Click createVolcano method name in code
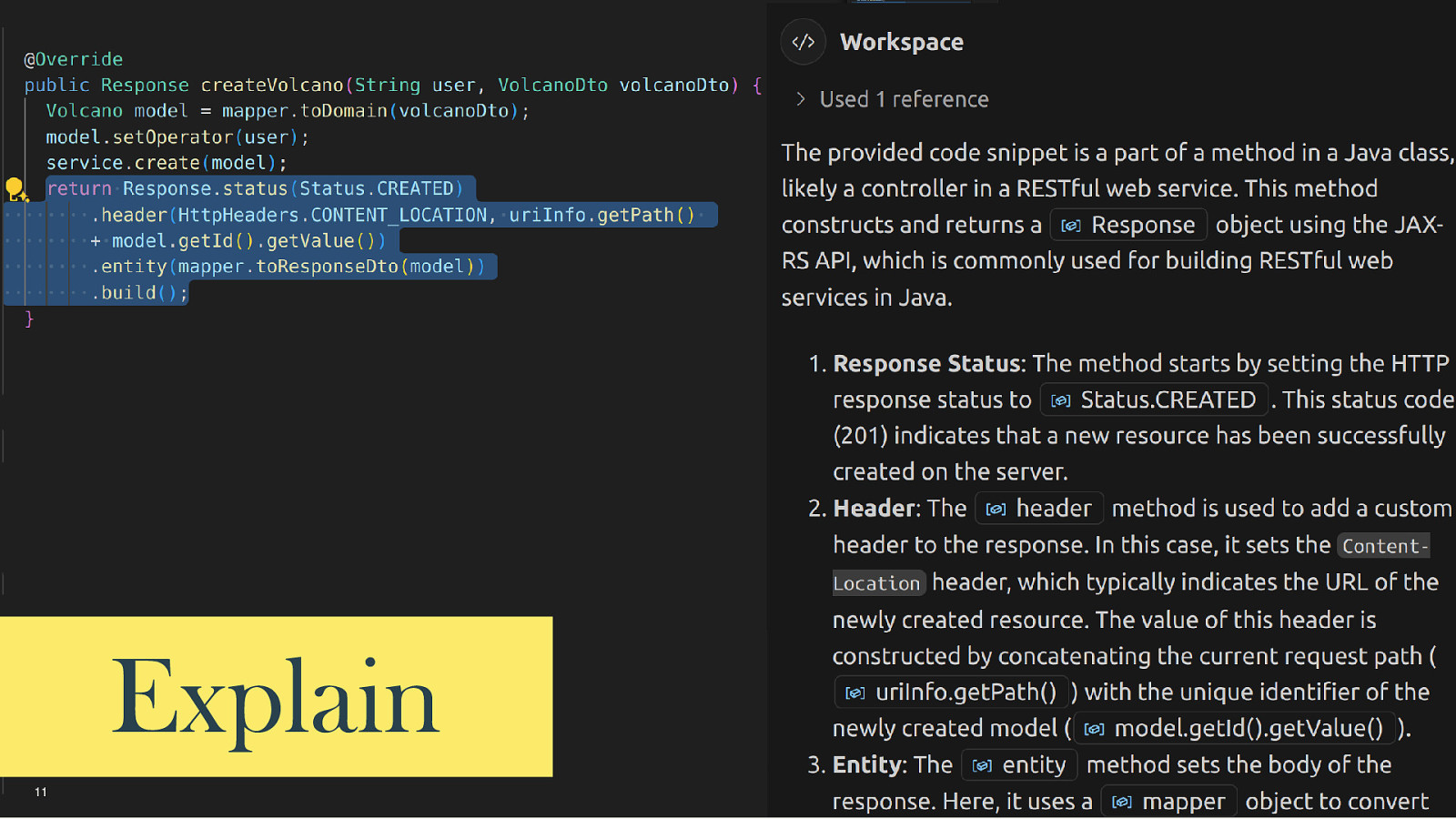This screenshot has height=819, width=1456. pos(272,85)
